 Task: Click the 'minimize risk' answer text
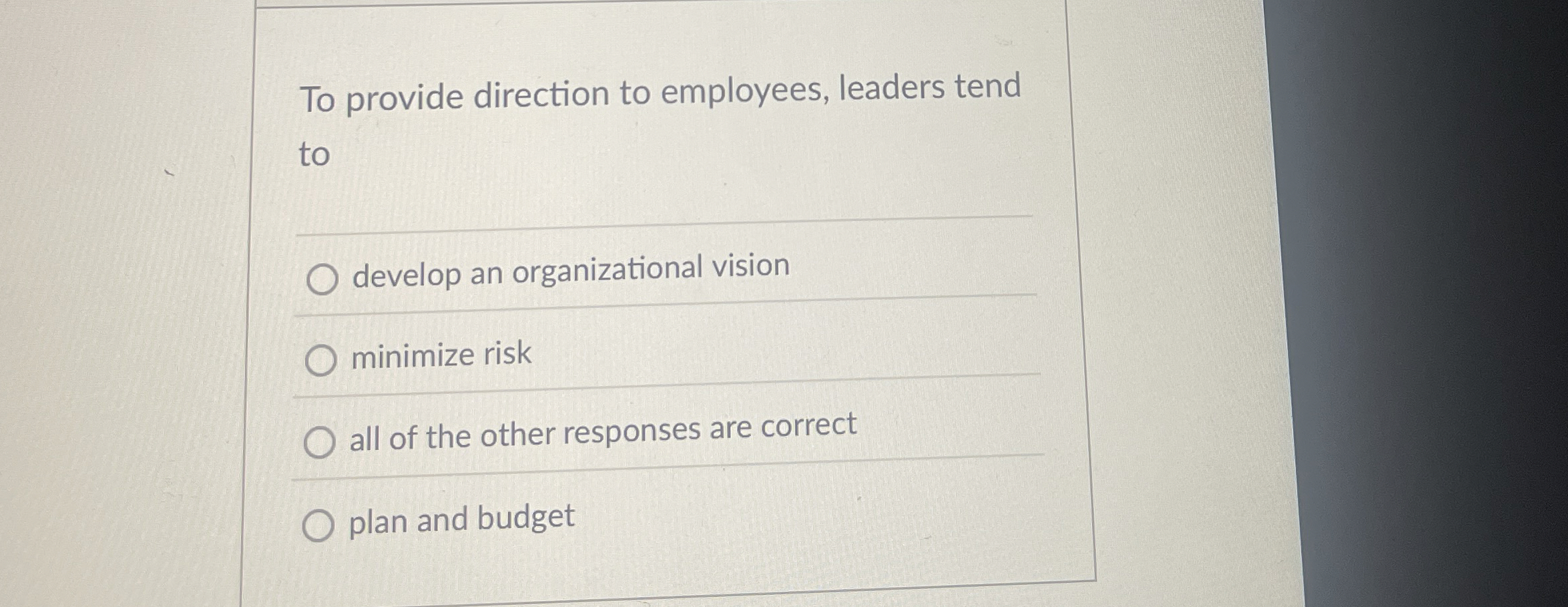pos(439,354)
